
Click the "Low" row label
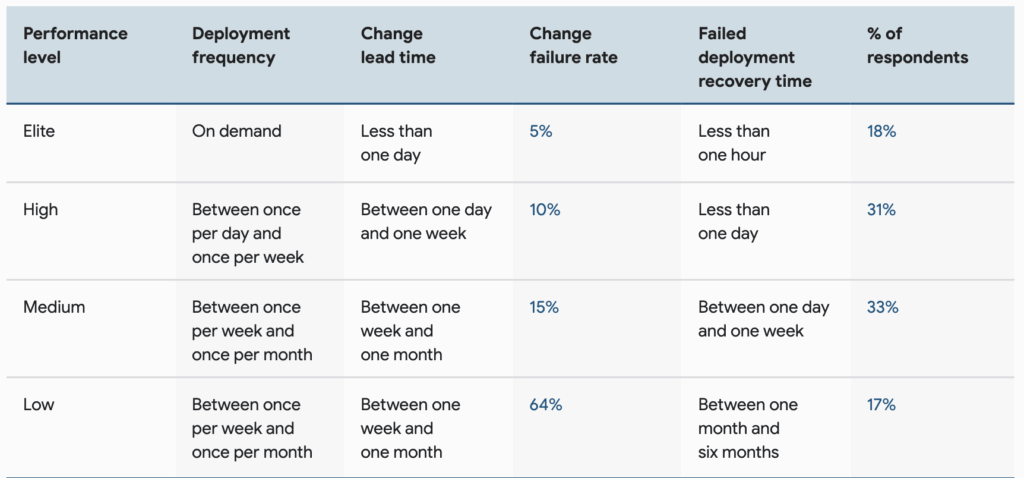(39, 405)
